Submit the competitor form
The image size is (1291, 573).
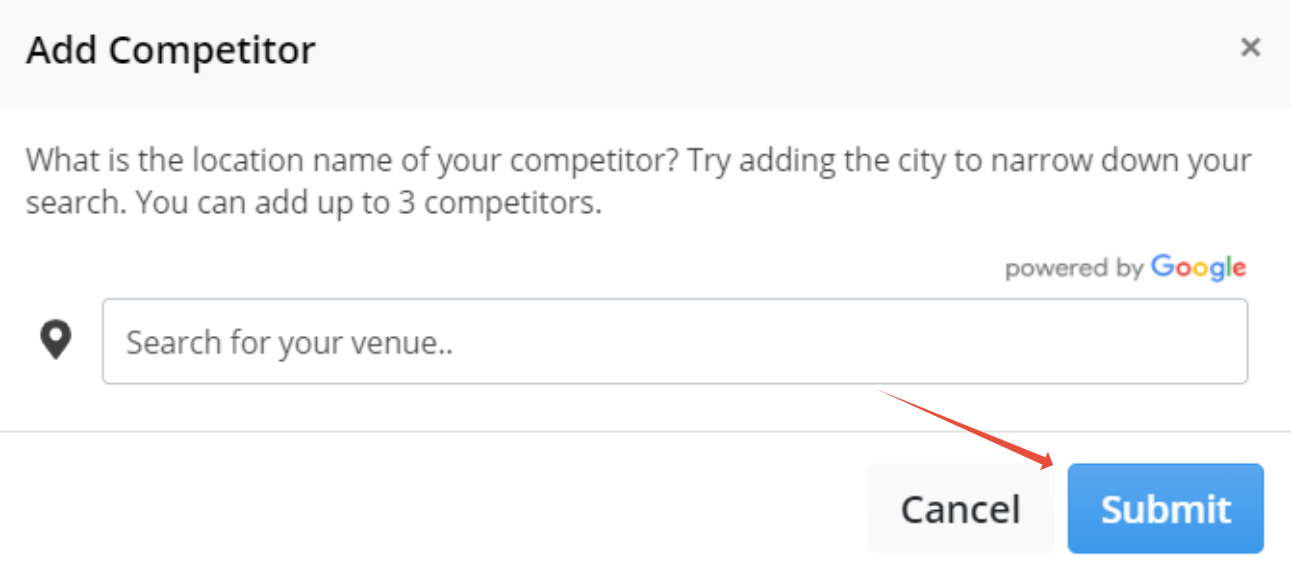1165,508
